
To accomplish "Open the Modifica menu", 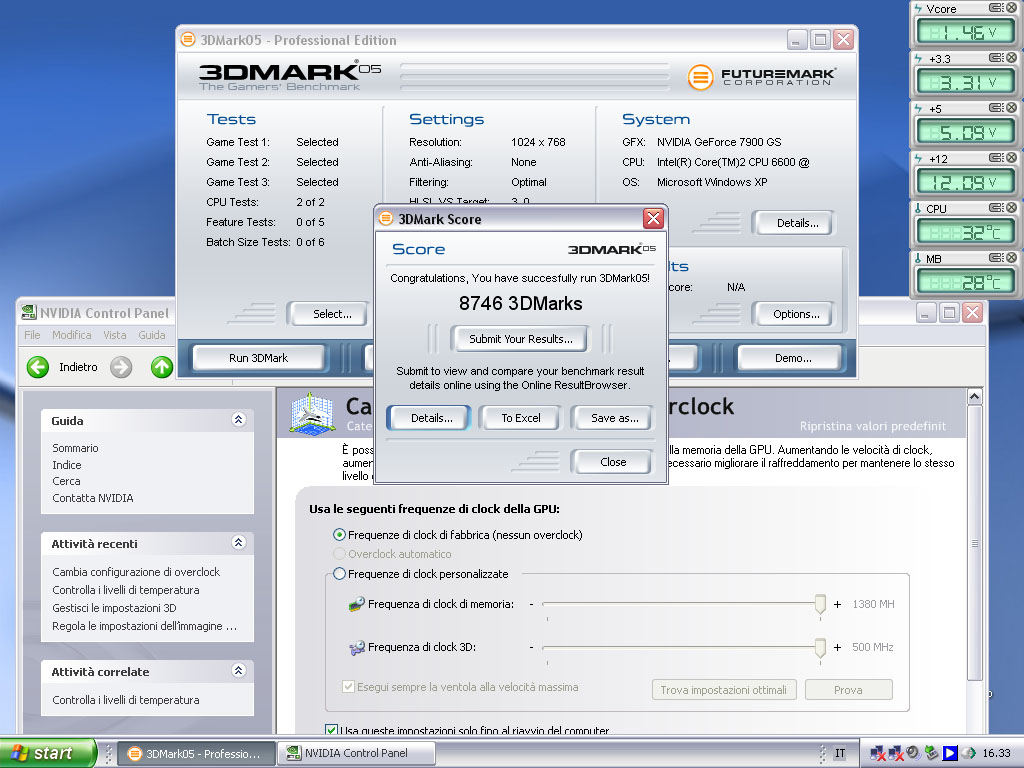I will click(x=72, y=335).
